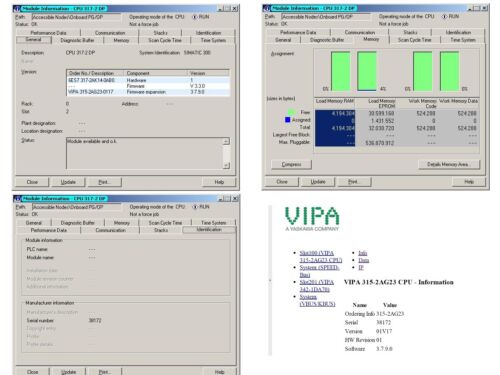Open the Slot100 VIPA 315-2AG23 CPU link
The width and height of the screenshot is (500, 375).
[x=321, y=257]
